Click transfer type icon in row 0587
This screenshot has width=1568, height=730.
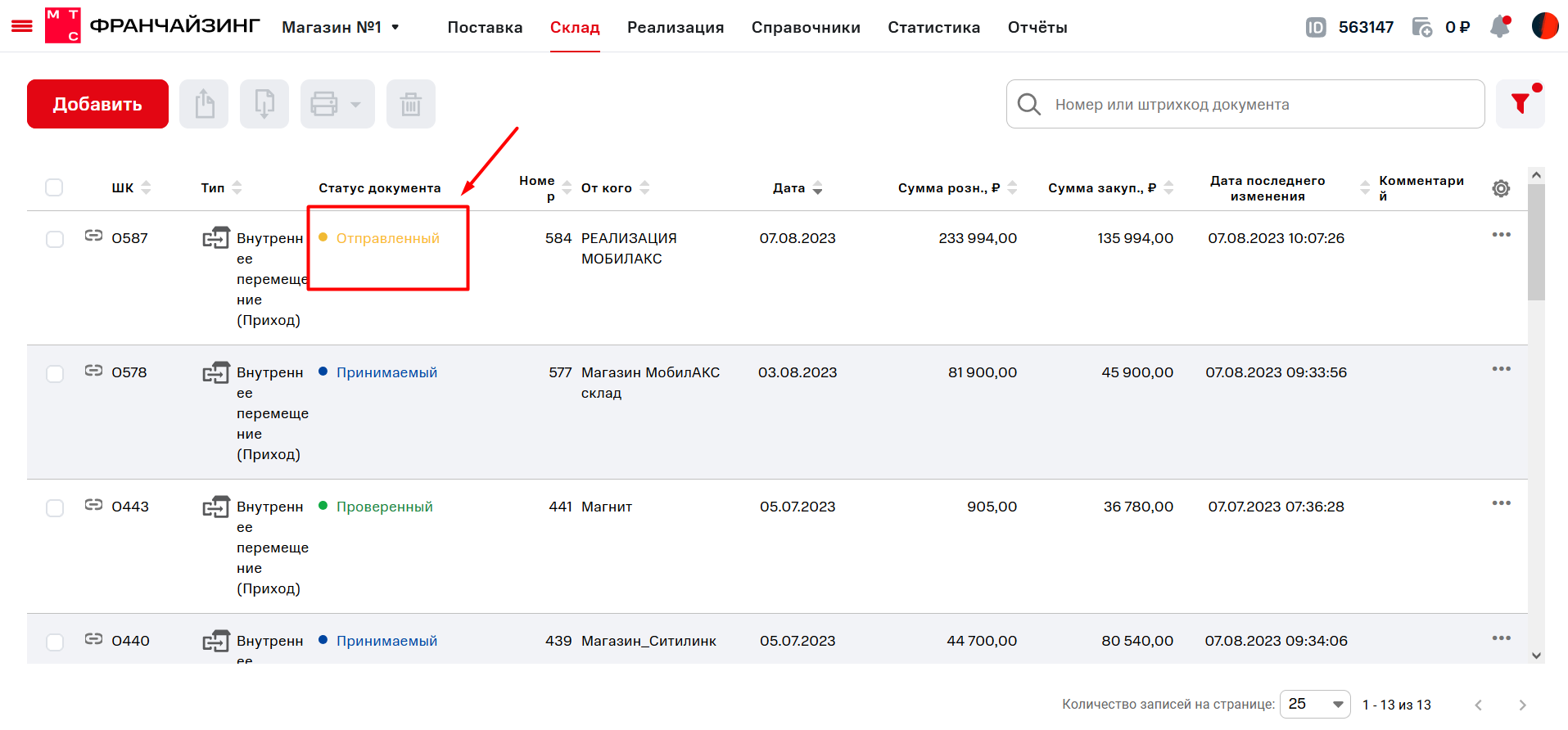click(216, 238)
